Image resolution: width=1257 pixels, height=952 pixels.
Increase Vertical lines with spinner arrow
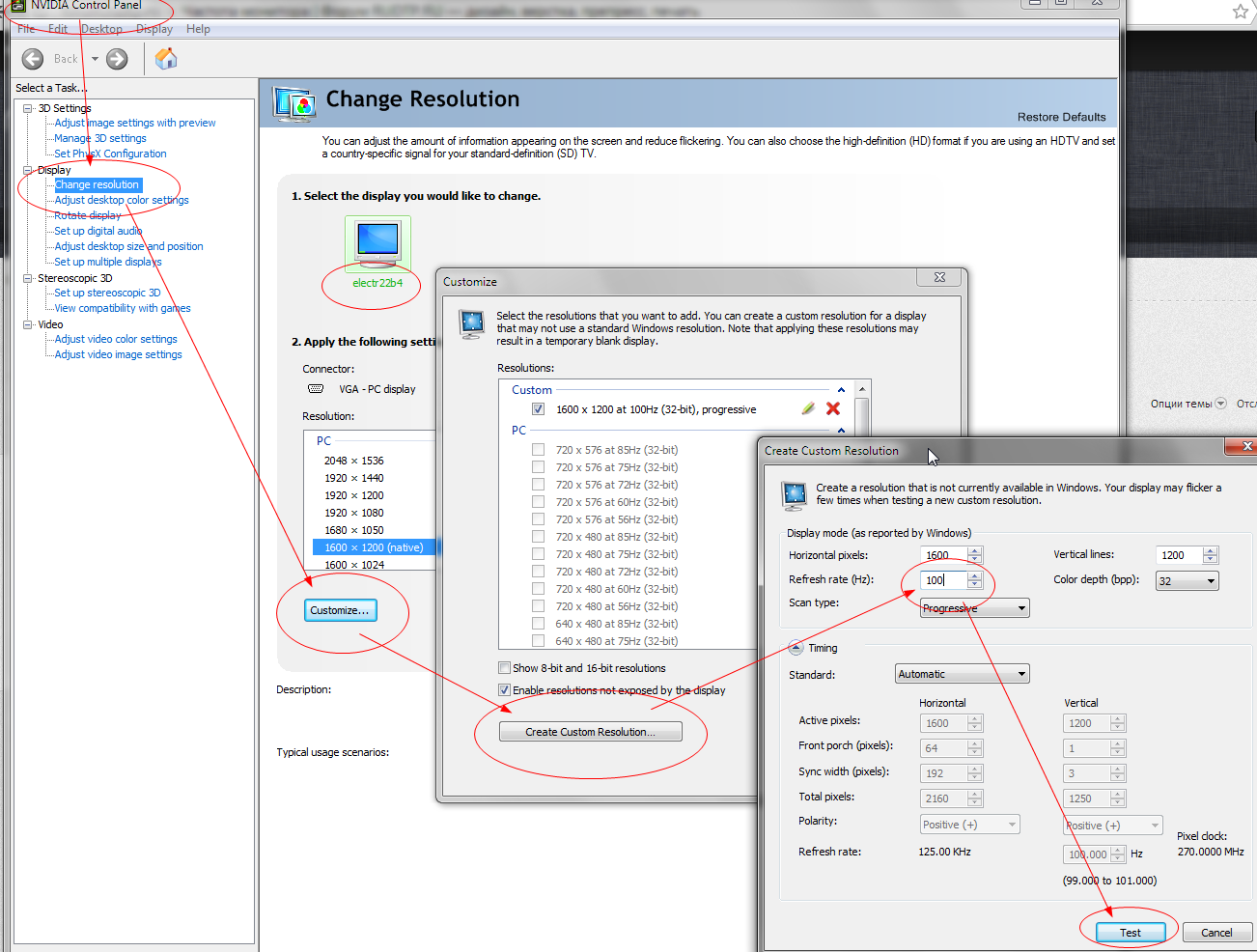(1211, 550)
